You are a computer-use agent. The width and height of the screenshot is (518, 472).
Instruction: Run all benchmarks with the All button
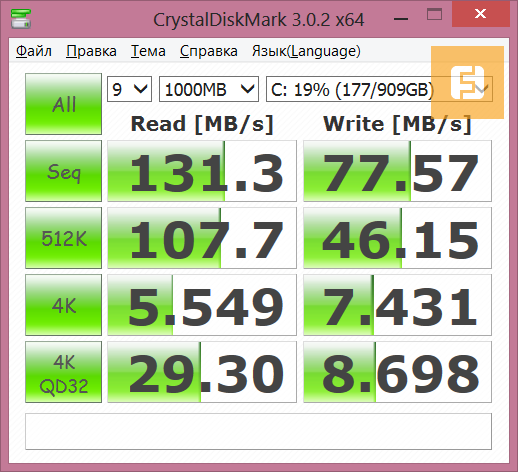pyautogui.click(x=63, y=104)
